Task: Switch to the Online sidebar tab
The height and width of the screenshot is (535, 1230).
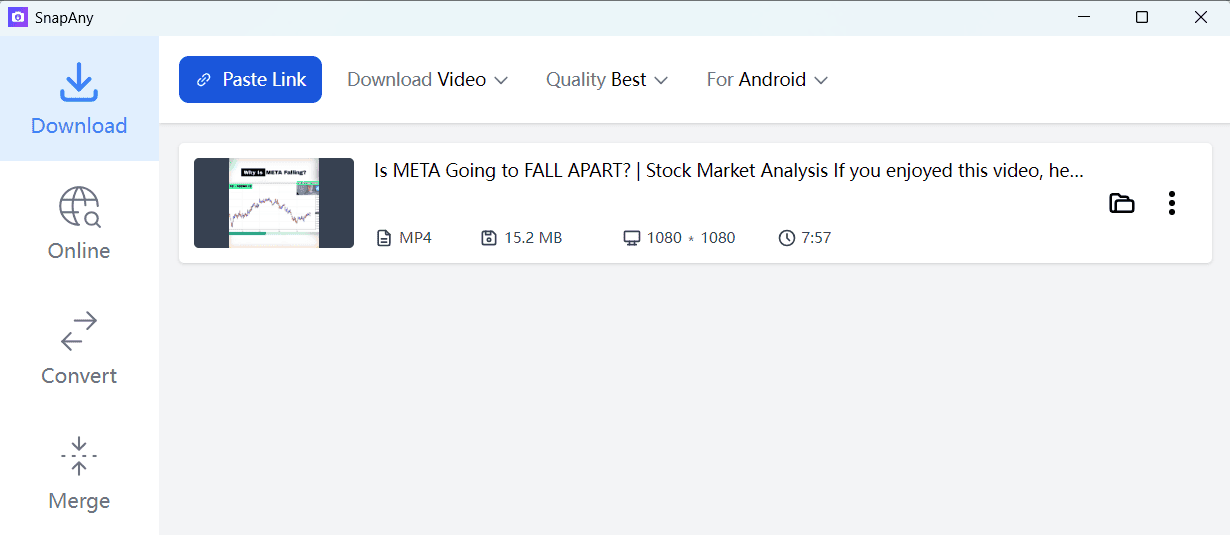Action: coord(79,224)
